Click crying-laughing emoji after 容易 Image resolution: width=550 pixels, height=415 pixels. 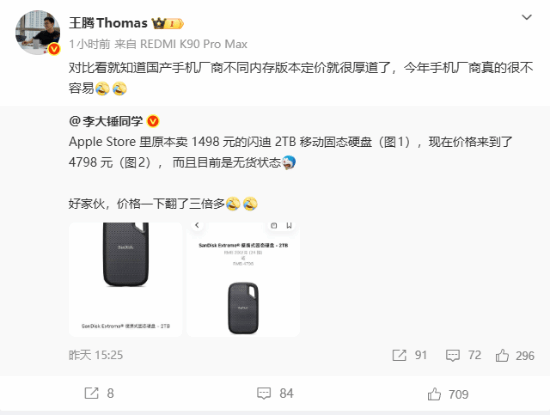click(x=102, y=88)
